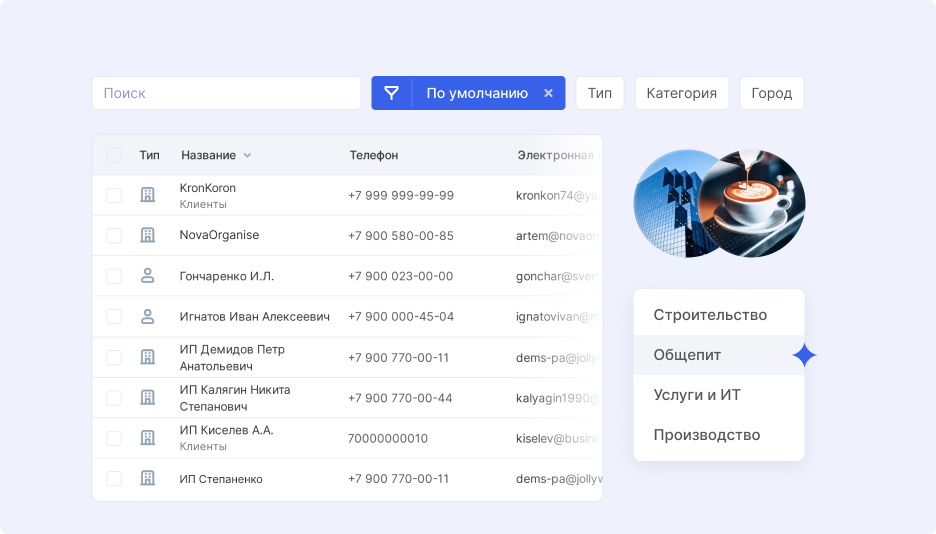Choose Строительство from the category menu
Screen dimensions: 936x534
click(x=710, y=315)
